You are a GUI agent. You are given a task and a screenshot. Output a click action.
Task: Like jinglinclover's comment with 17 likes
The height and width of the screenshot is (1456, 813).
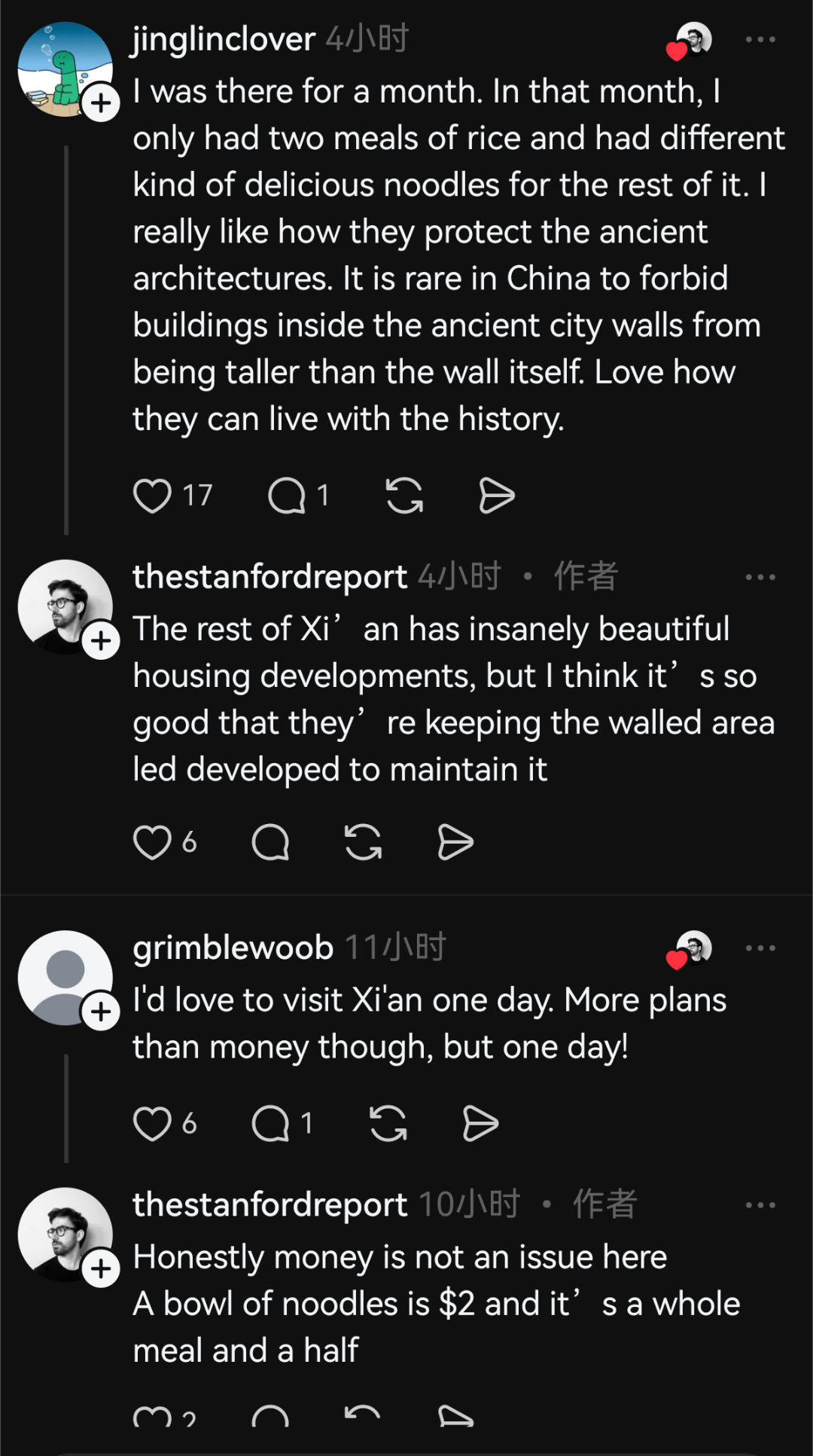tap(152, 496)
